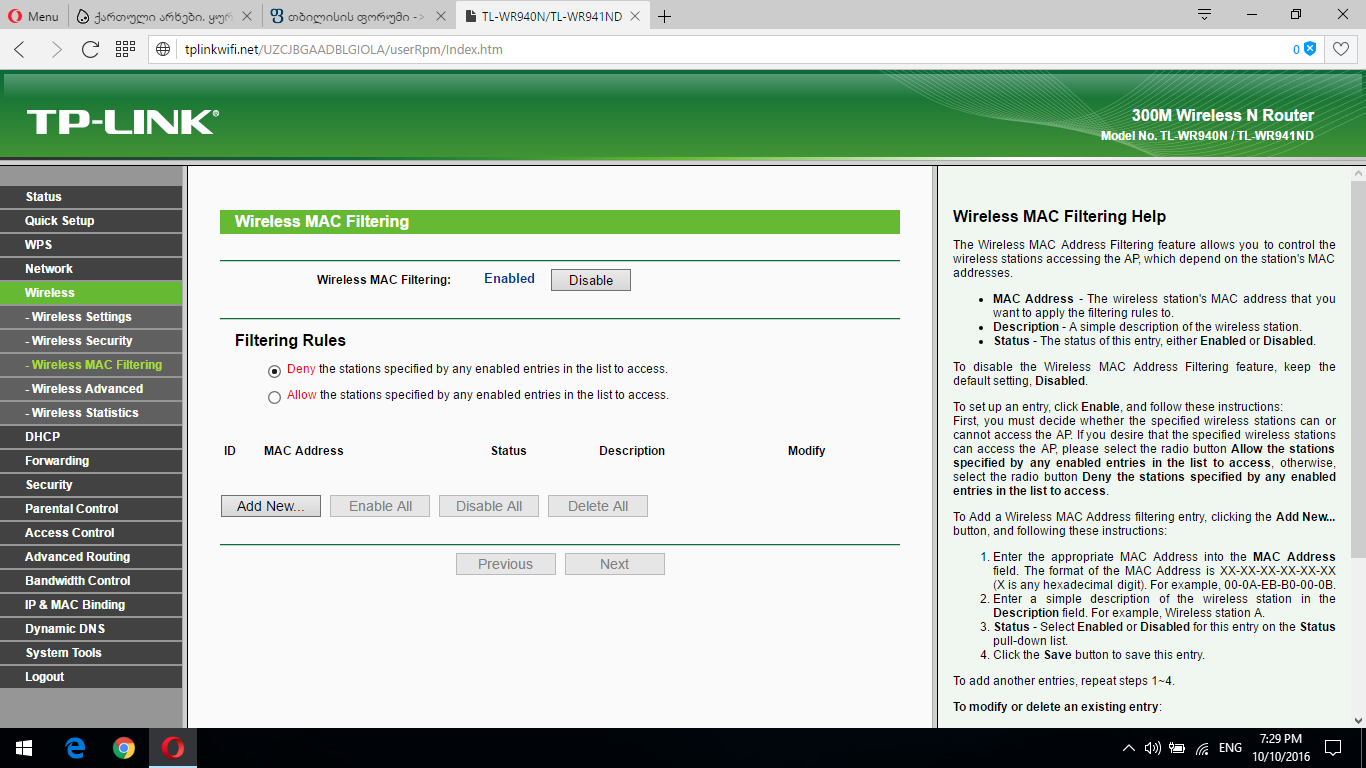The height and width of the screenshot is (768, 1366).
Task: Click the help panel vertical scrollbar
Action: click(1358, 369)
